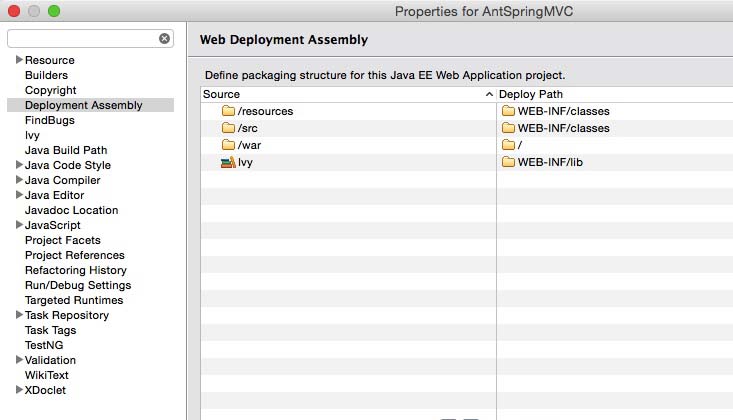Open Targeted Runtimes settings

point(74,300)
